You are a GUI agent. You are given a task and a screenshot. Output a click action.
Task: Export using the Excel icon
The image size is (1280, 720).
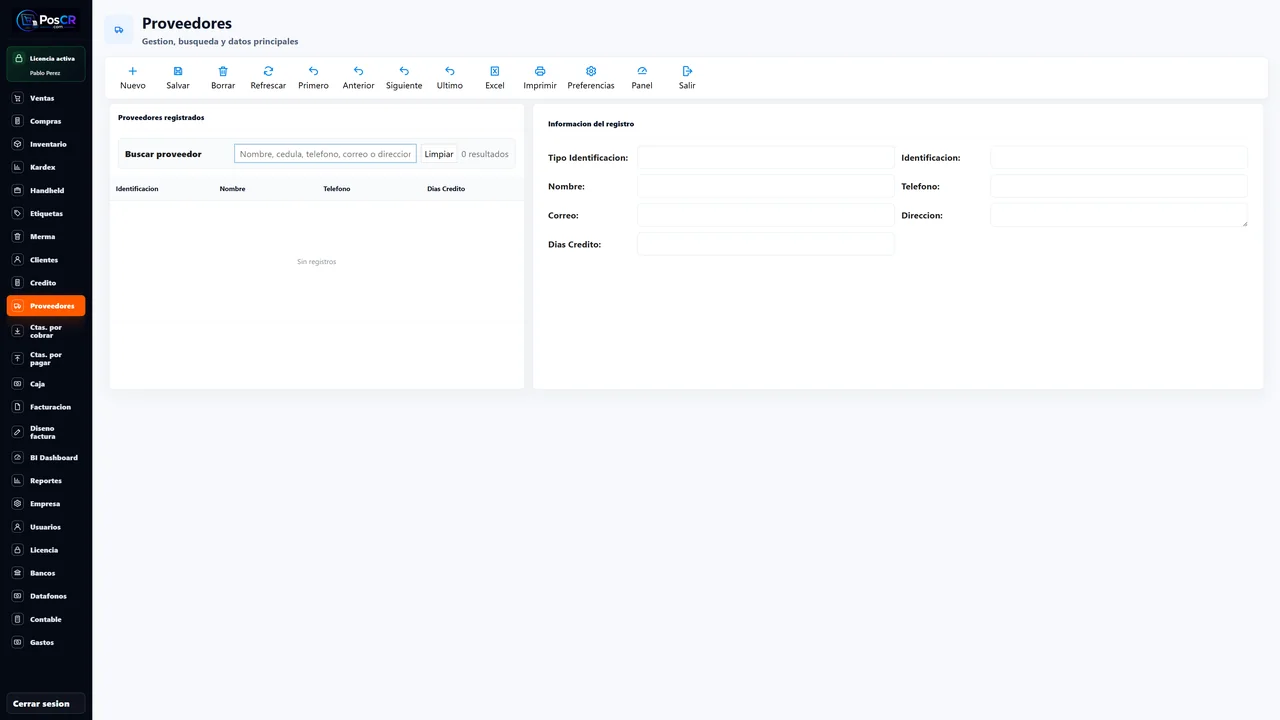(495, 71)
